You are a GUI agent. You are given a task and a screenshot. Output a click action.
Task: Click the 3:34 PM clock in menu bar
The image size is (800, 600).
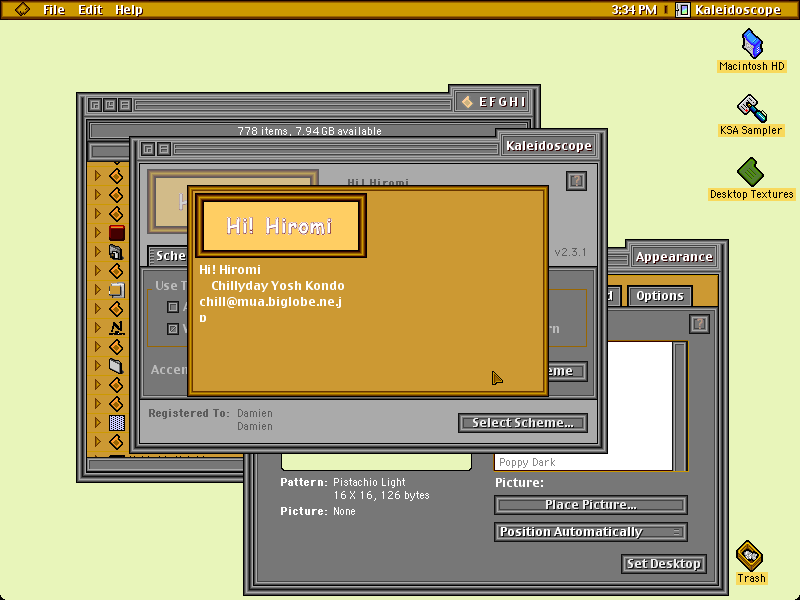click(x=634, y=10)
